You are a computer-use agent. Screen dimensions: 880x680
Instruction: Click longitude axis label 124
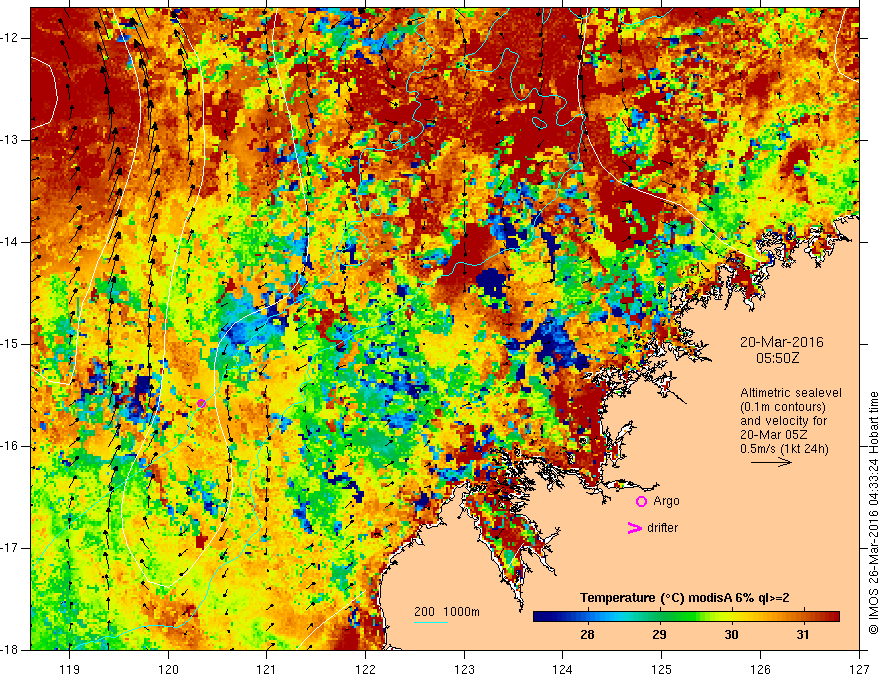[x=563, y=669]
